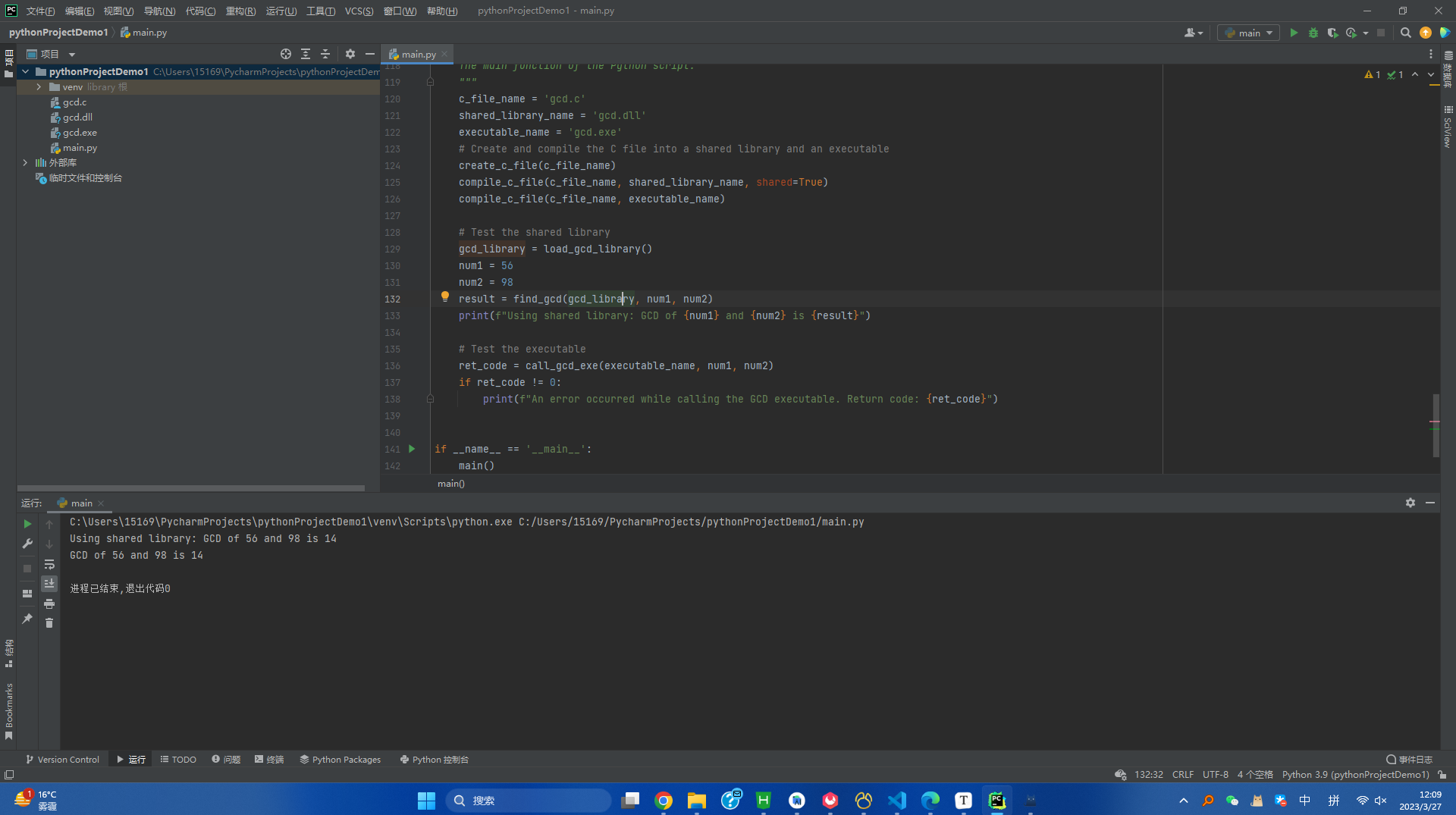The image size is (1456, 815).
Task: Pin the Run tab
Action: (27, 619)
